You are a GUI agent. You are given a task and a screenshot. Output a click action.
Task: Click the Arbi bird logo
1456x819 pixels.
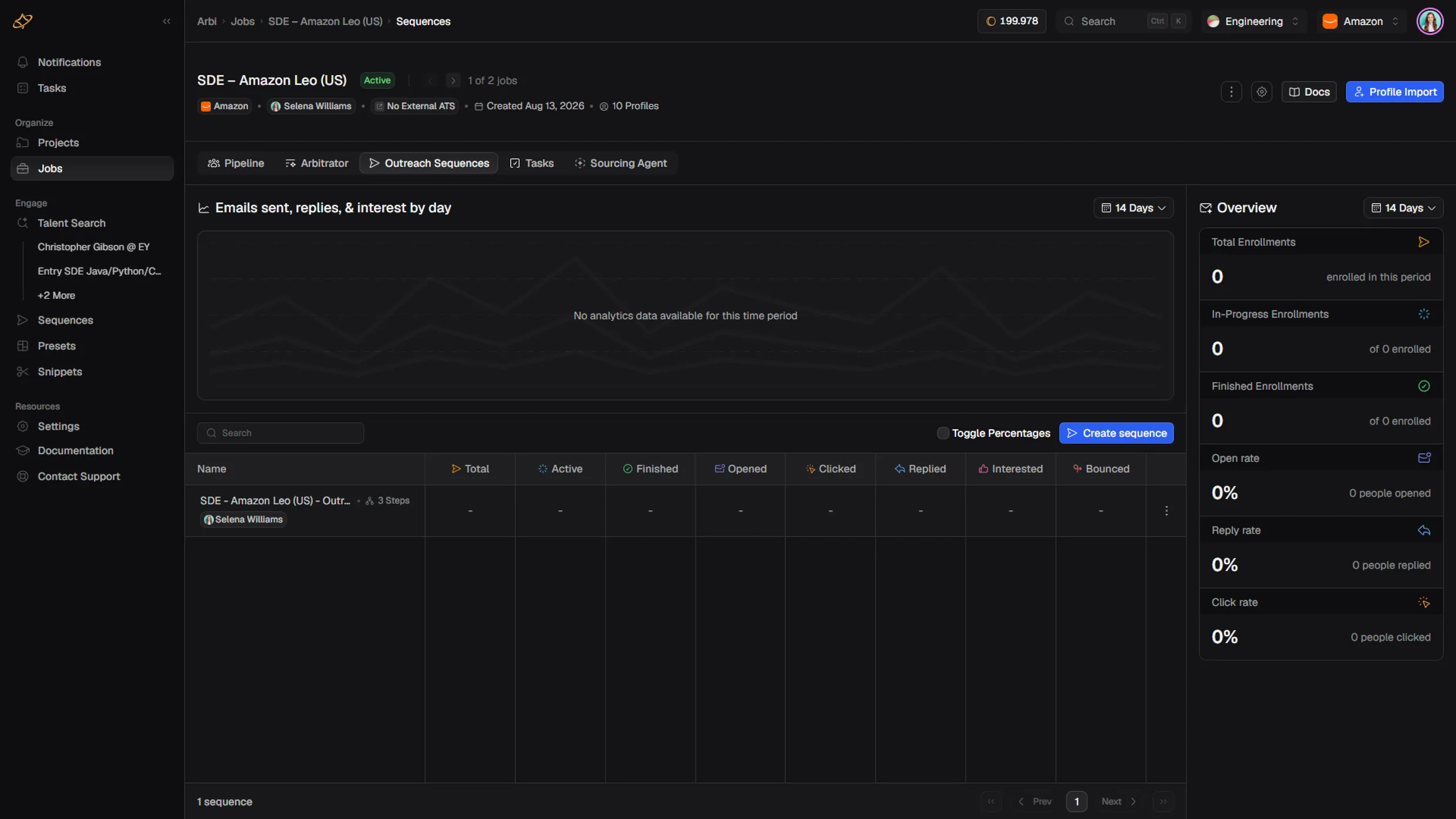click(x=23, y=21)
